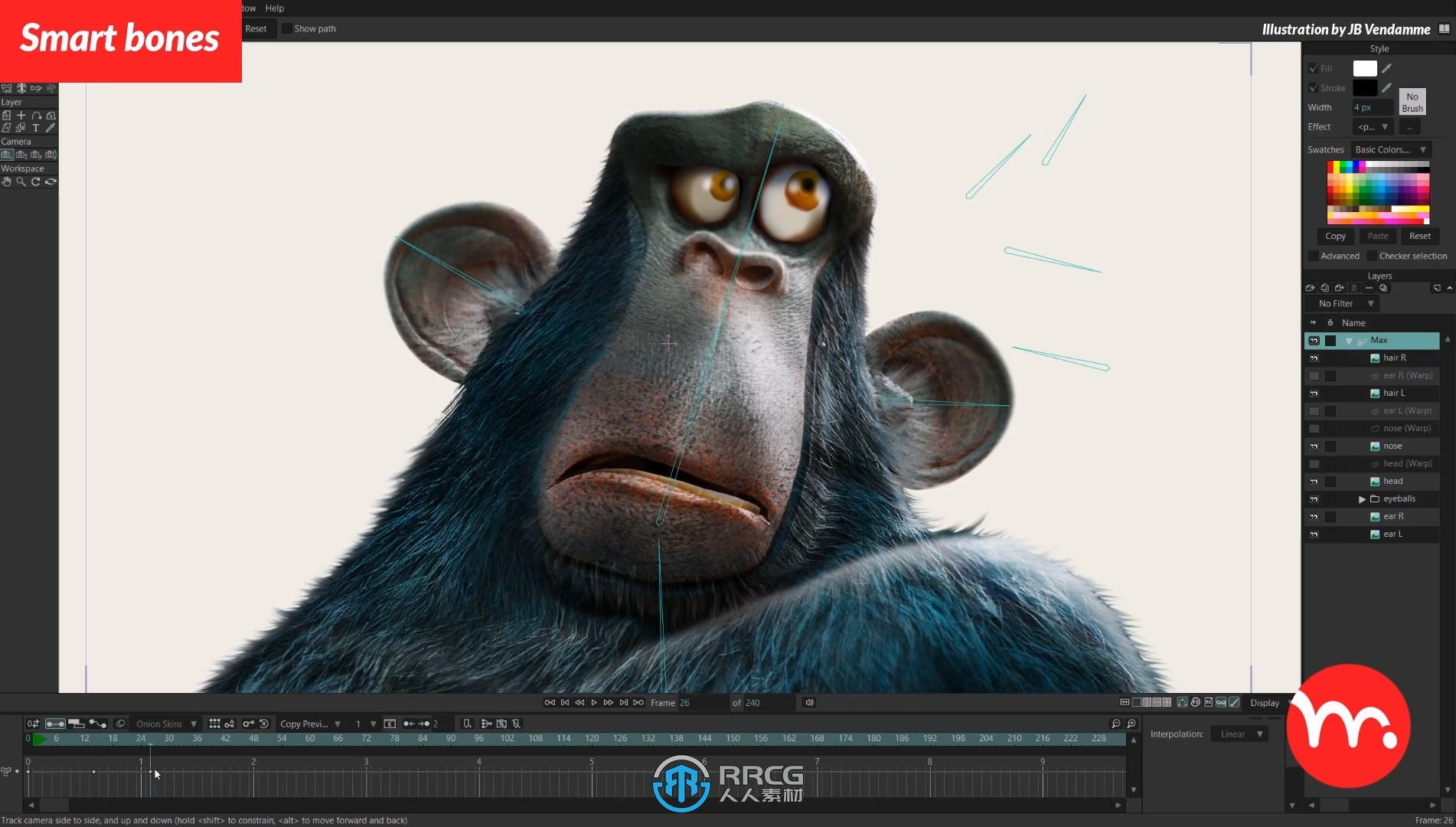Screen dimensions: 1456x827
Task: Collapse the Max bone layer group
Action: click(x=1349, y=341)
